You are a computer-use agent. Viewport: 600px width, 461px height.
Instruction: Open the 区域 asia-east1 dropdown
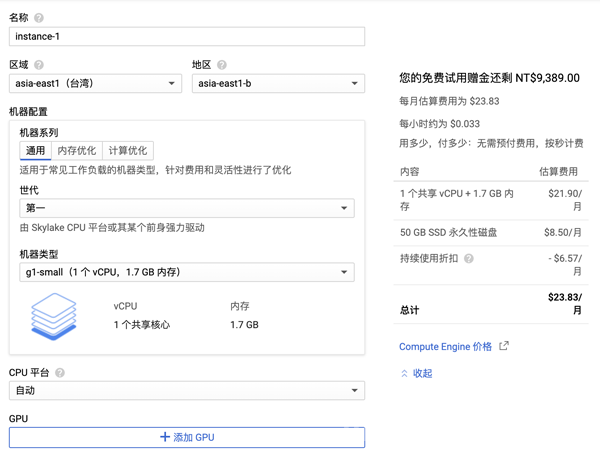(95, 84)
